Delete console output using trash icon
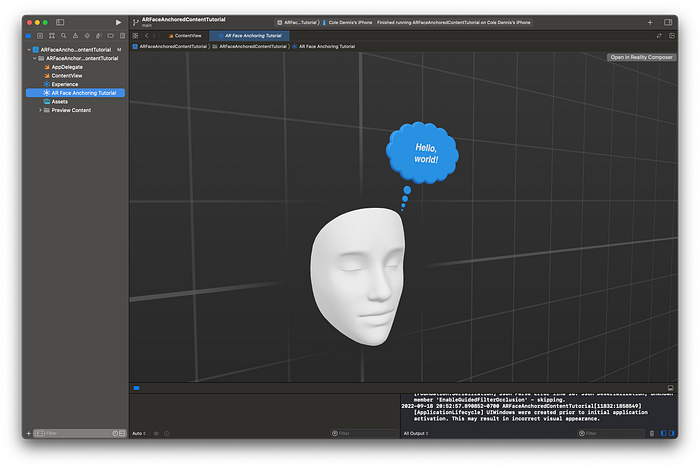700x468 pixels. pyautogui.click(x=651, y=433)
